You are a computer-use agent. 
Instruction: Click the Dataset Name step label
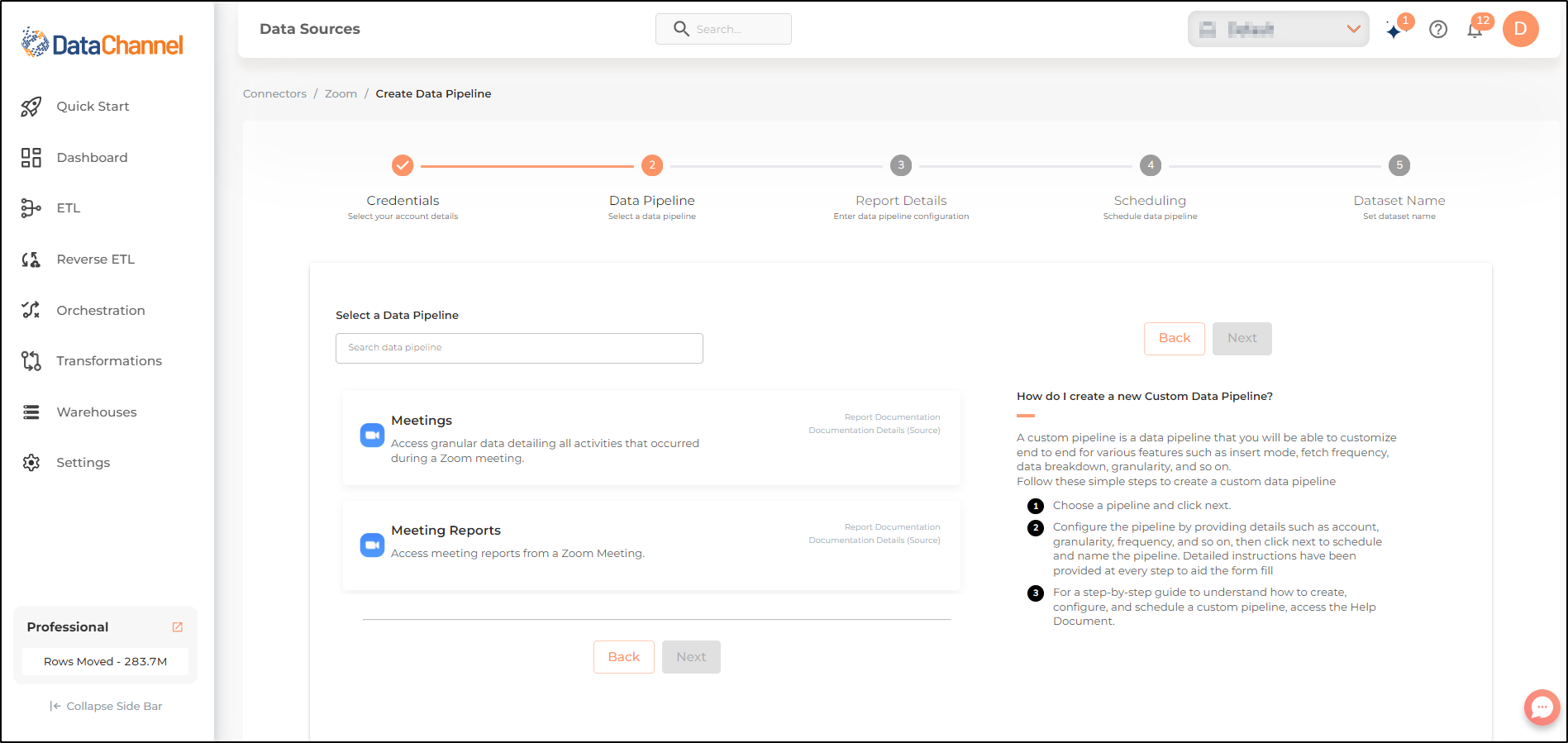1399,201
